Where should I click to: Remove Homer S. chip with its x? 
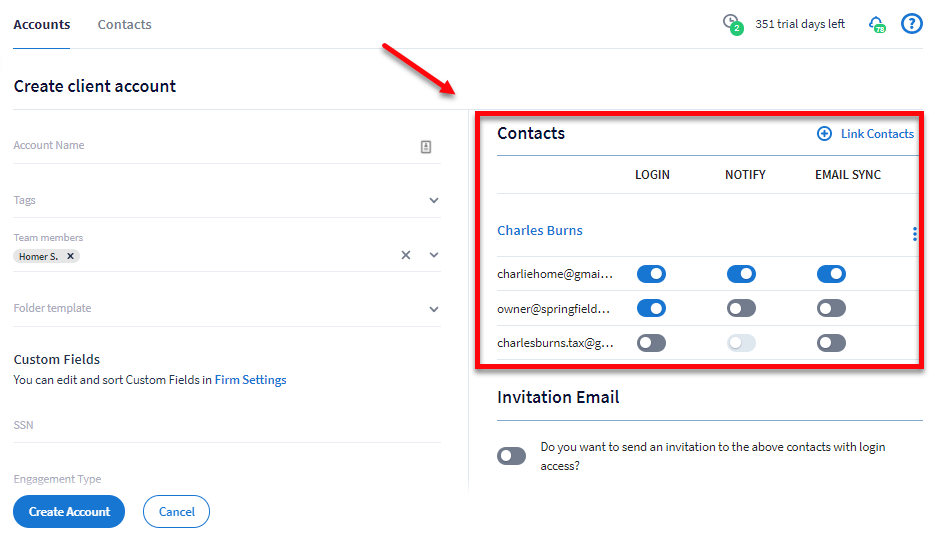(70, 256)
